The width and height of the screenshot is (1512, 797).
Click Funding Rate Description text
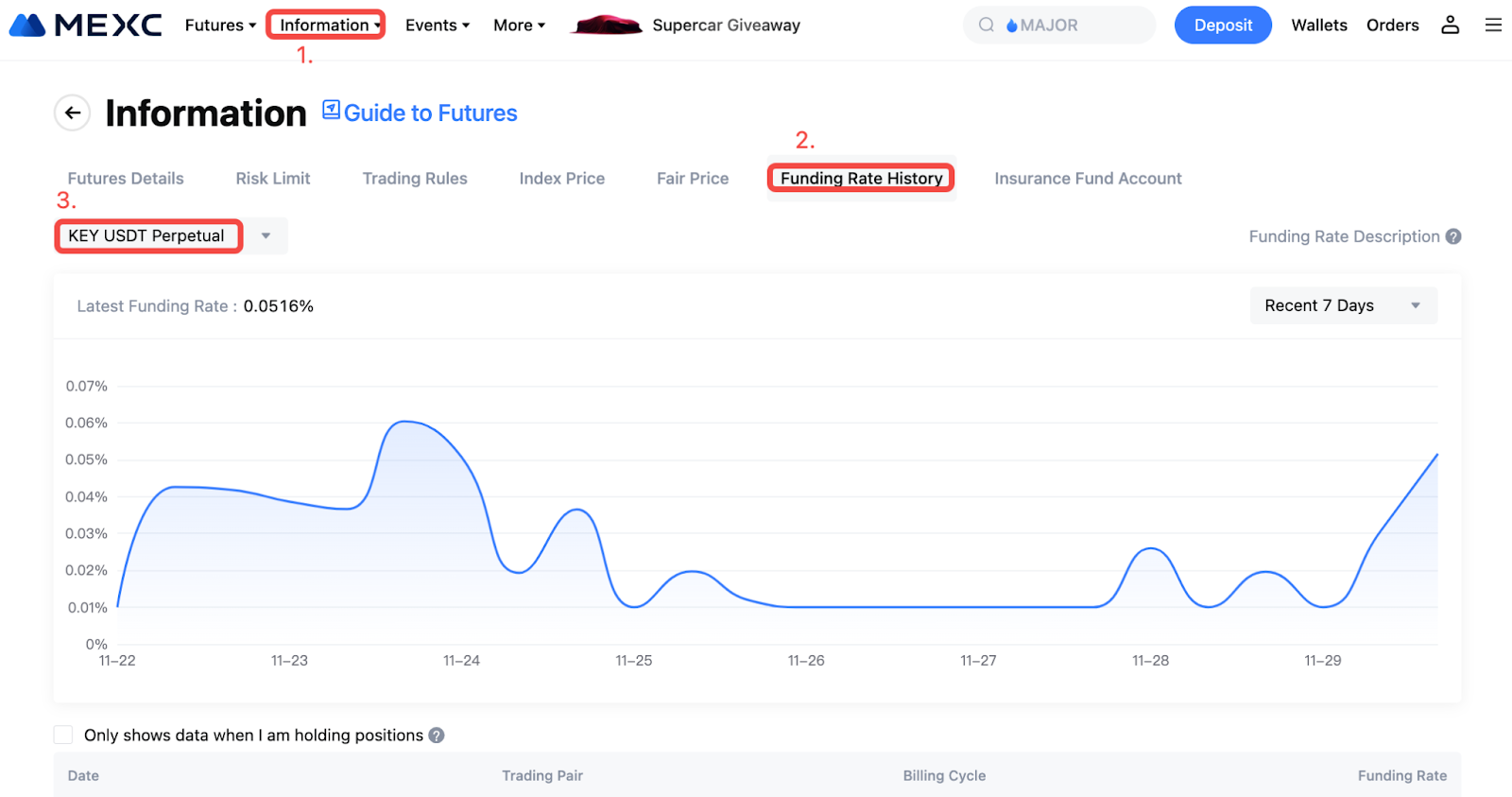pyautogui.click(x=1344, y=236)
